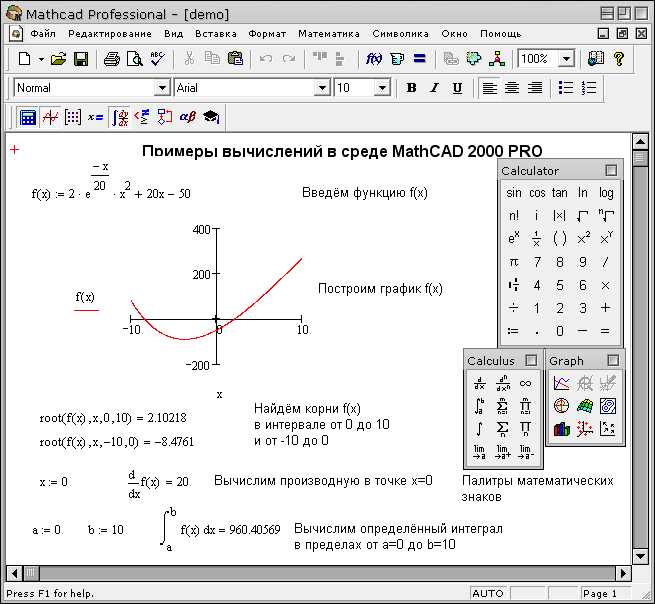Toggle Bold text formatting
The image size is (655, 604).
[x=411, y=88]
